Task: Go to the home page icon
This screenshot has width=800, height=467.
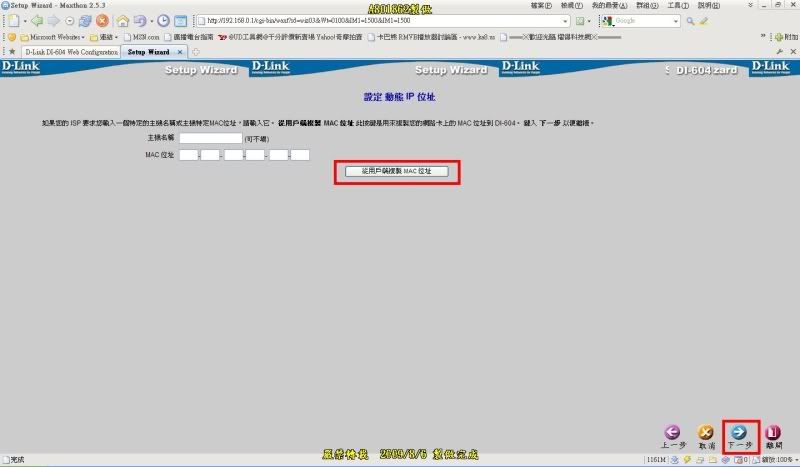Action: point(122,21)
